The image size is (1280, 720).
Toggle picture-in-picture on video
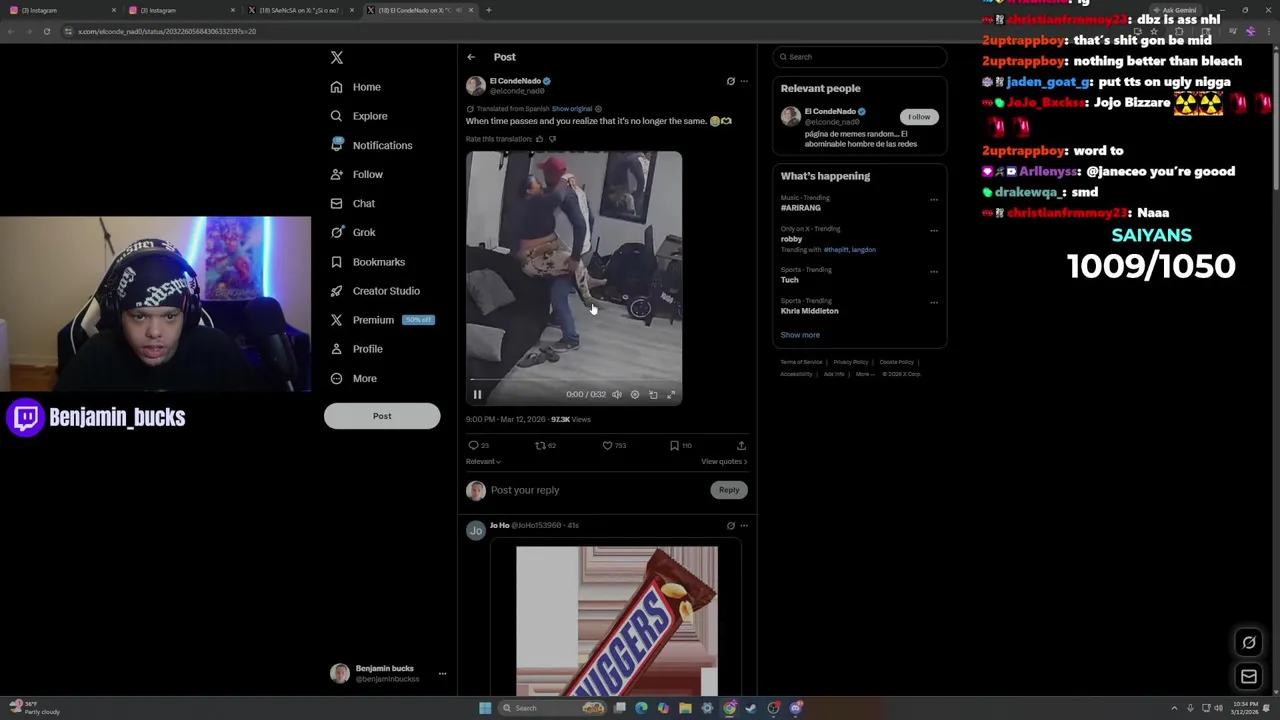click(653, 395)
